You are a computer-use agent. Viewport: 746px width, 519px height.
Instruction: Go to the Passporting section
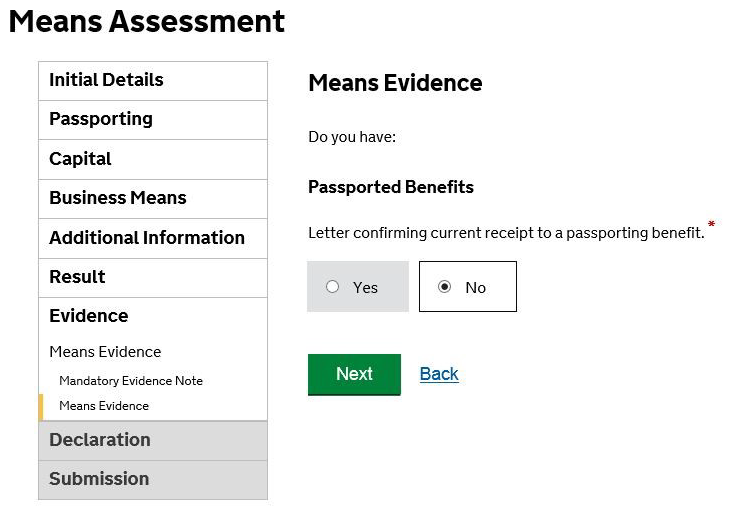pos(101,119)
